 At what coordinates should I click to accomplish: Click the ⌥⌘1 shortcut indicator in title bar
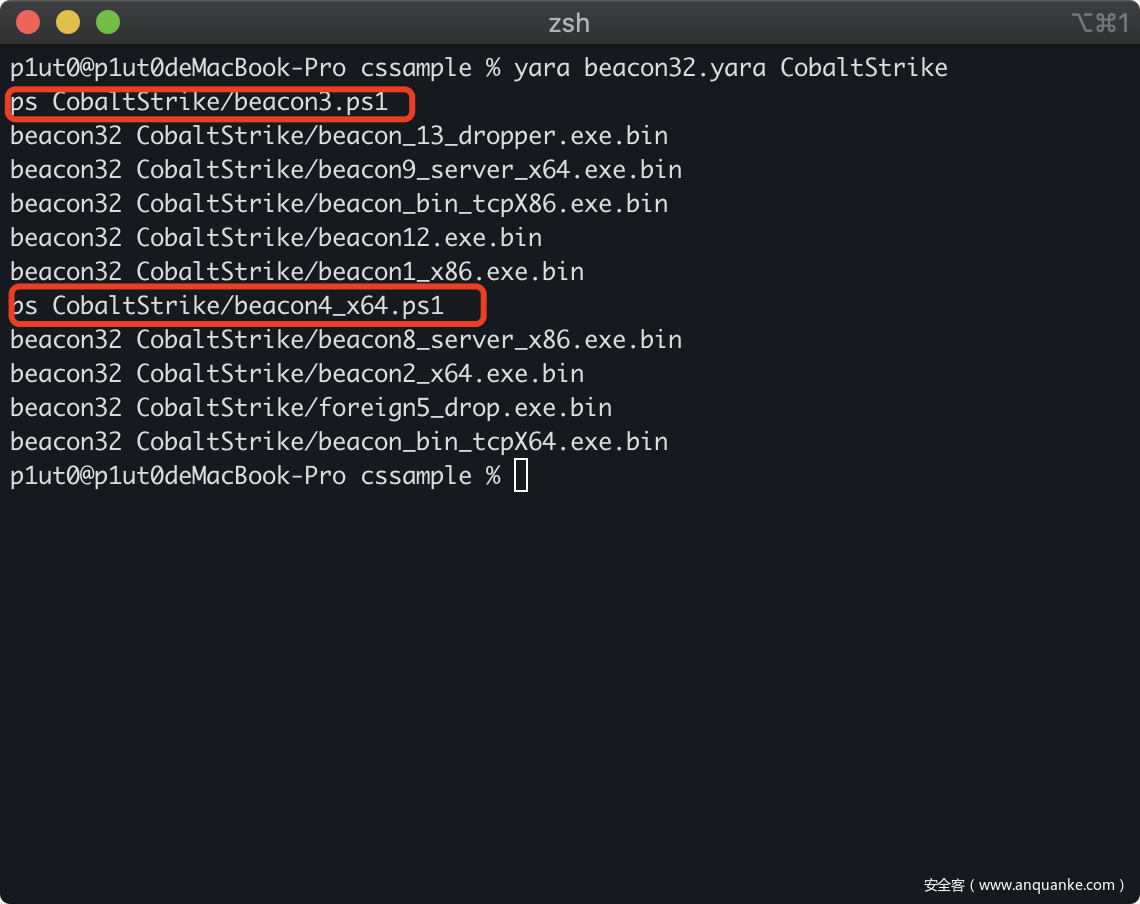[1099, 23]
